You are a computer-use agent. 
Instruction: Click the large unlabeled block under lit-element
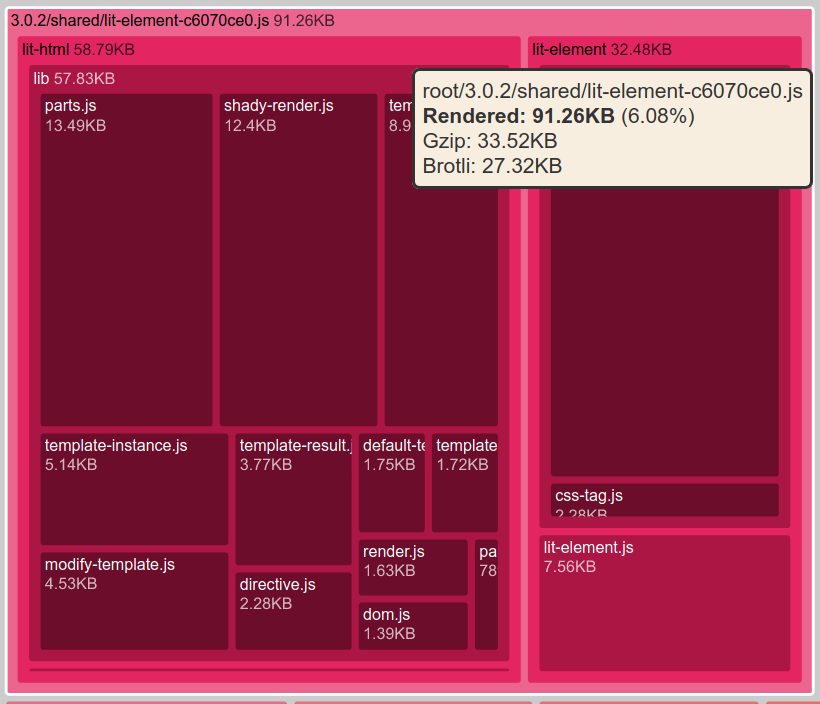pyautogui.click(x=665, y=332)
